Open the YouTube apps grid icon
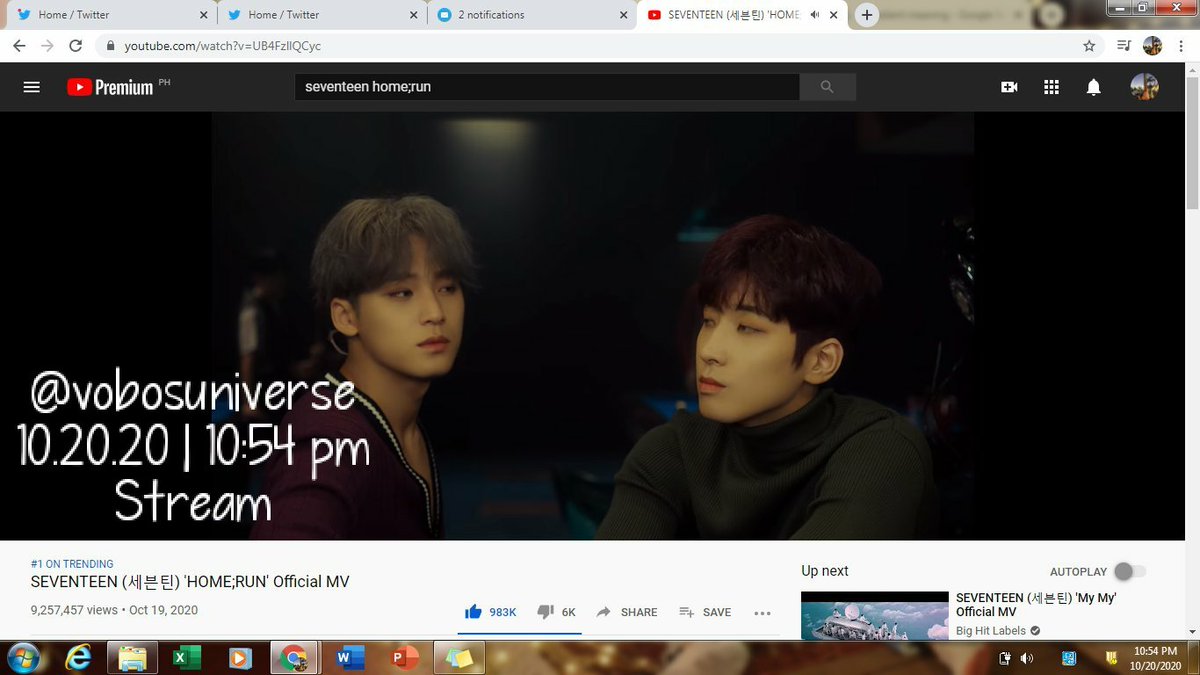The image size is (1200, 675). [x=1051, y=87]
